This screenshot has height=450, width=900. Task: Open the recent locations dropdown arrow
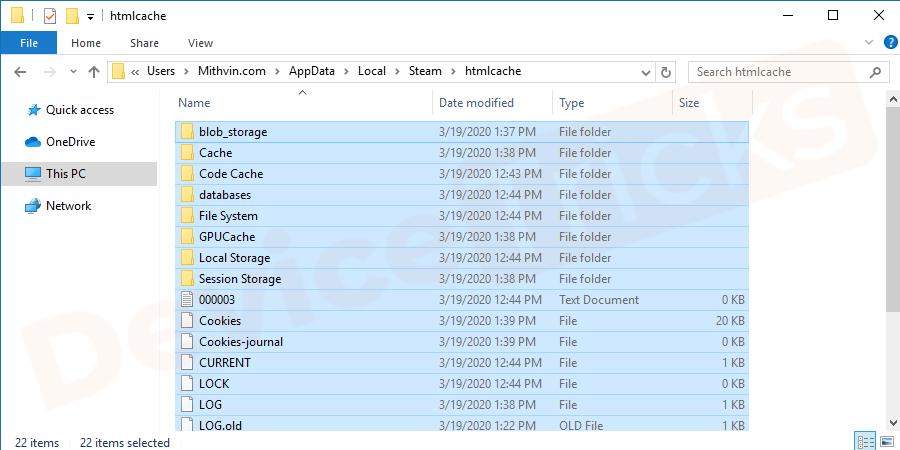pos(73,72)
